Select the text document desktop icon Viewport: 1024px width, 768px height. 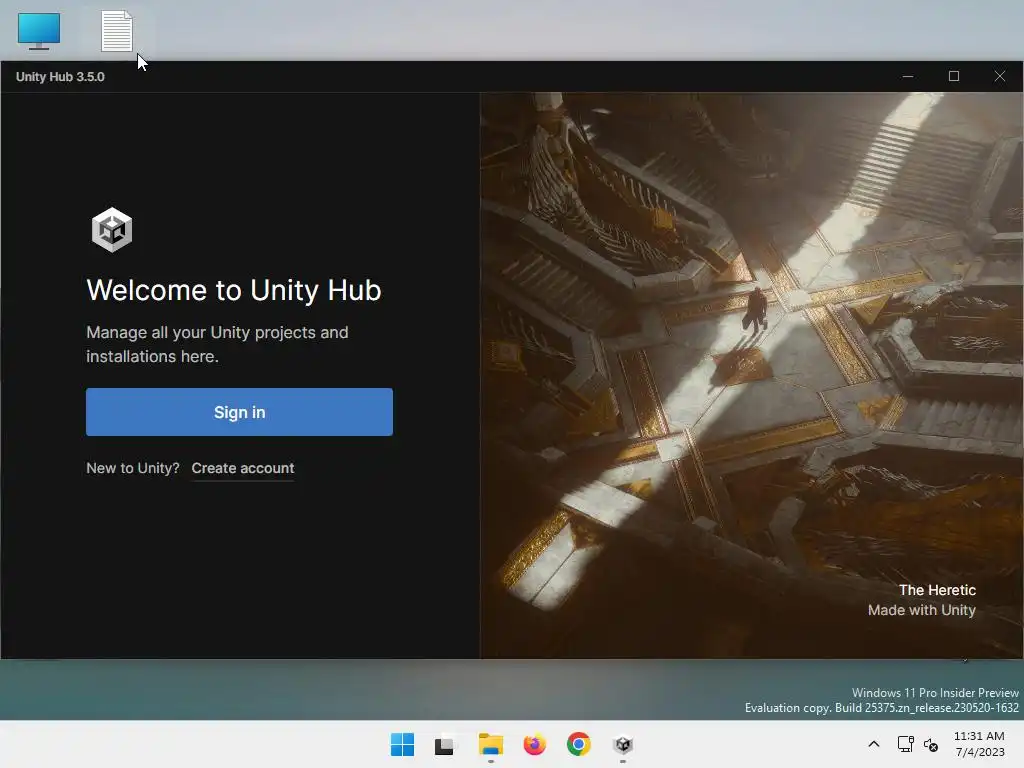[117, 31]
